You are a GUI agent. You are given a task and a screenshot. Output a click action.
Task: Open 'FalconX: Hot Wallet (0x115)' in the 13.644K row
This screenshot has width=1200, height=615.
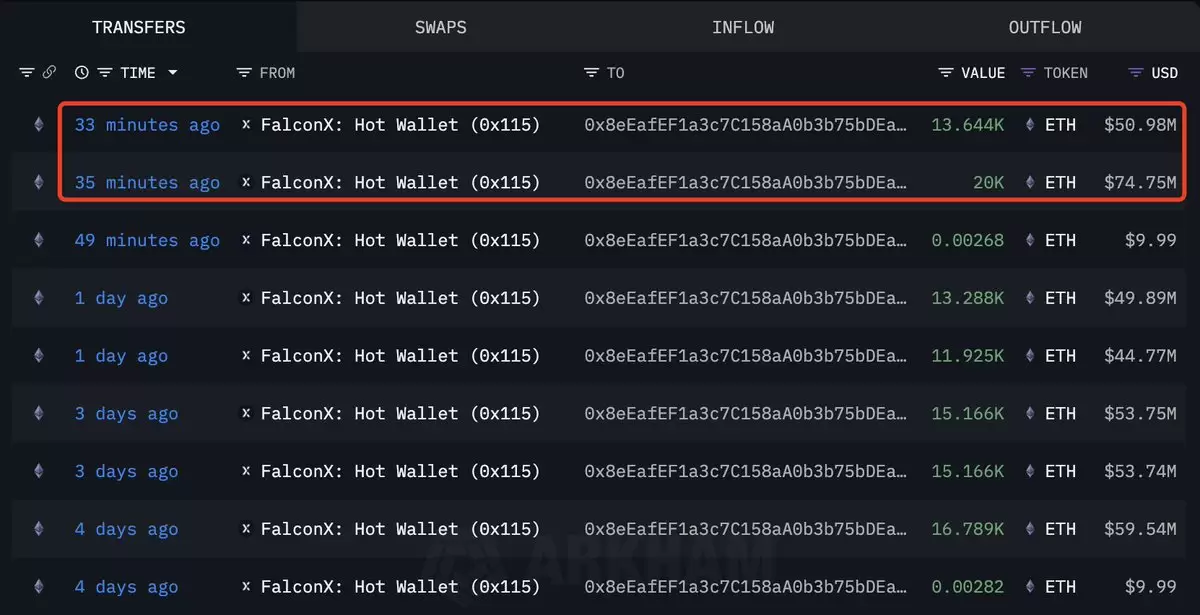(x=400, y=125)
